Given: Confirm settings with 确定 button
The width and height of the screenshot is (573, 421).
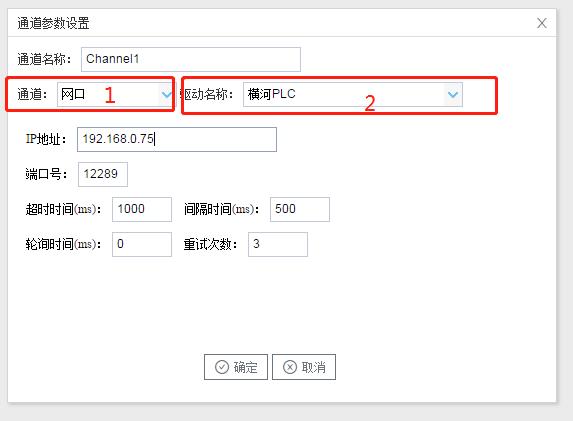Looking at the screenshot, I should [236, 367].
